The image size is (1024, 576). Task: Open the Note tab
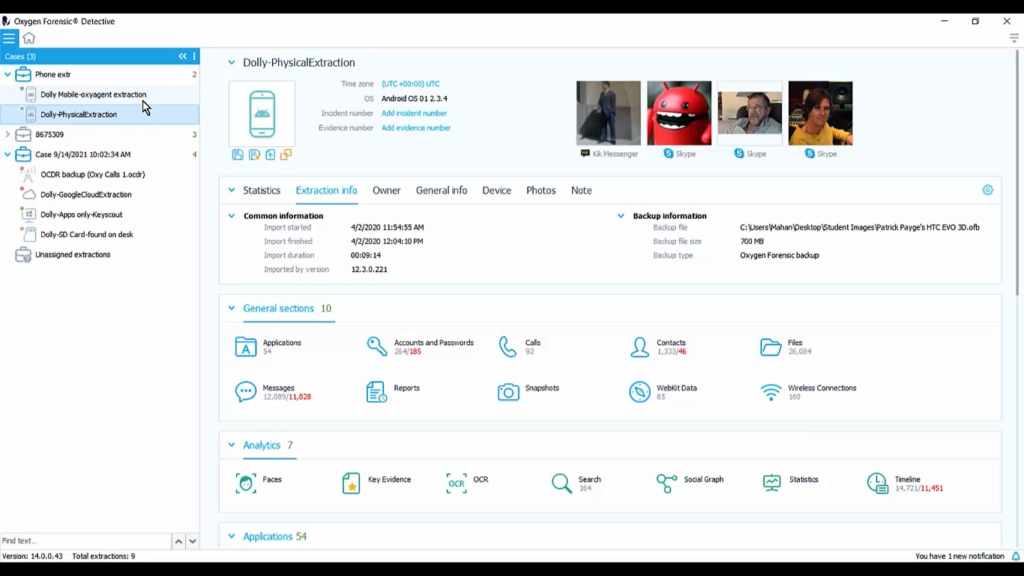(581, 190)
